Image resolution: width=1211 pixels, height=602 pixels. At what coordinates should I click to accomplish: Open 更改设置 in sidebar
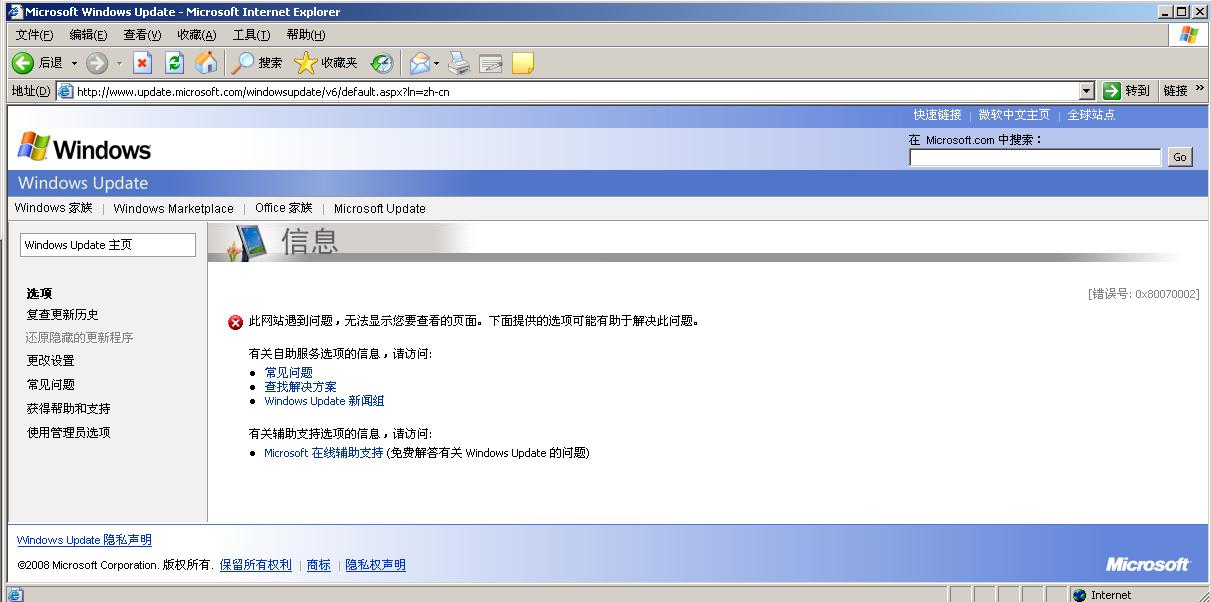51,361
